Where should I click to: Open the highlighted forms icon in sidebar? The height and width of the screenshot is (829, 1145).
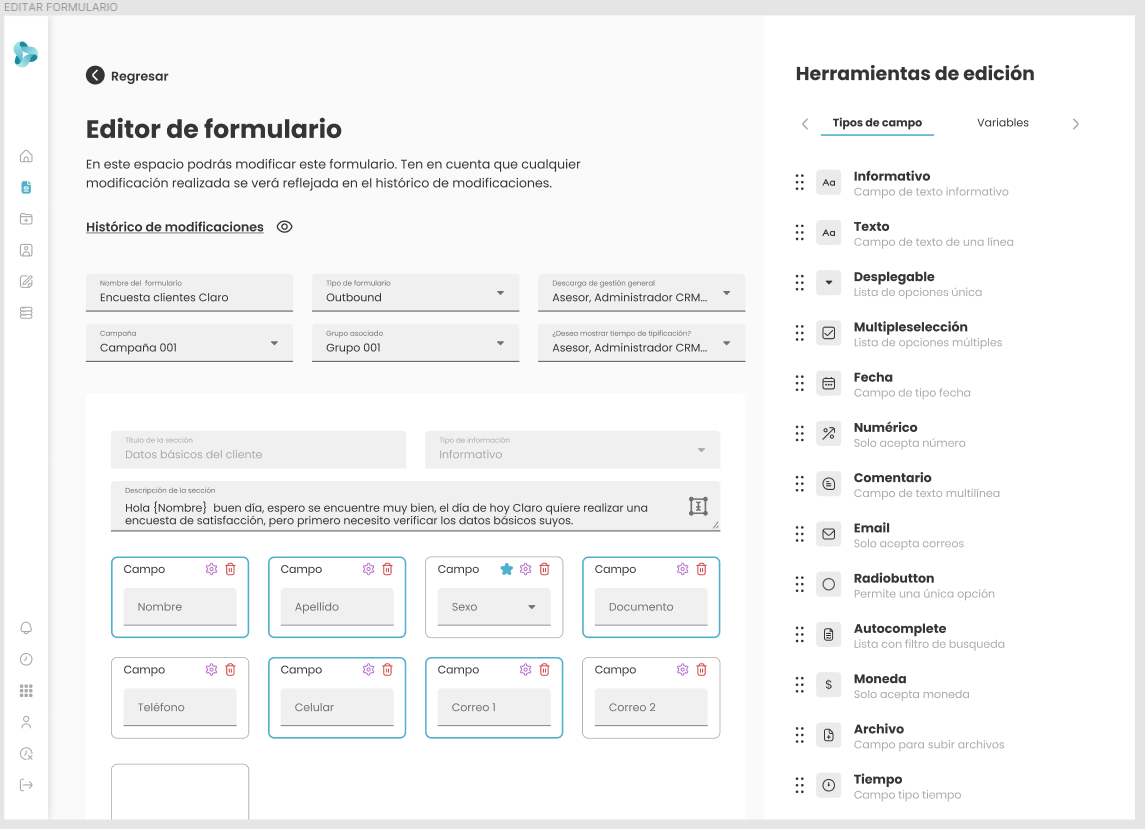(x=26, y=188)
